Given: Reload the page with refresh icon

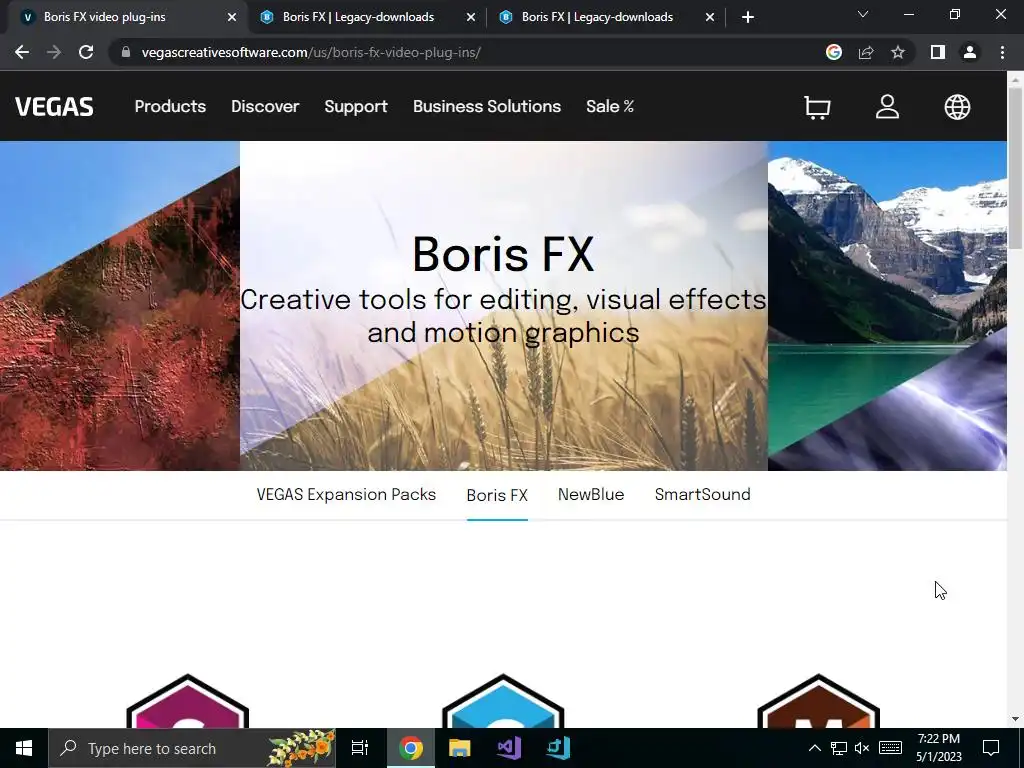Looking at the screenshot, I should point(86,52).
